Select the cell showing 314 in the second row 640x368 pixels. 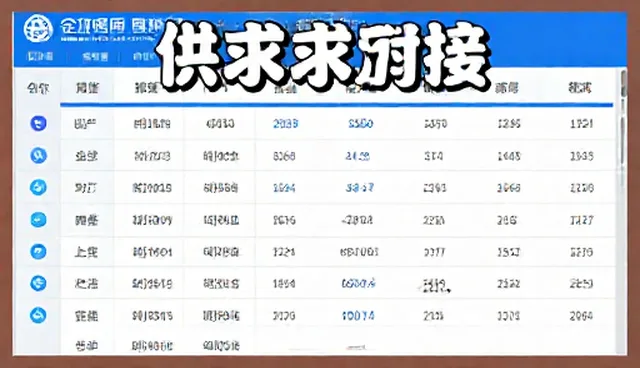433,155
